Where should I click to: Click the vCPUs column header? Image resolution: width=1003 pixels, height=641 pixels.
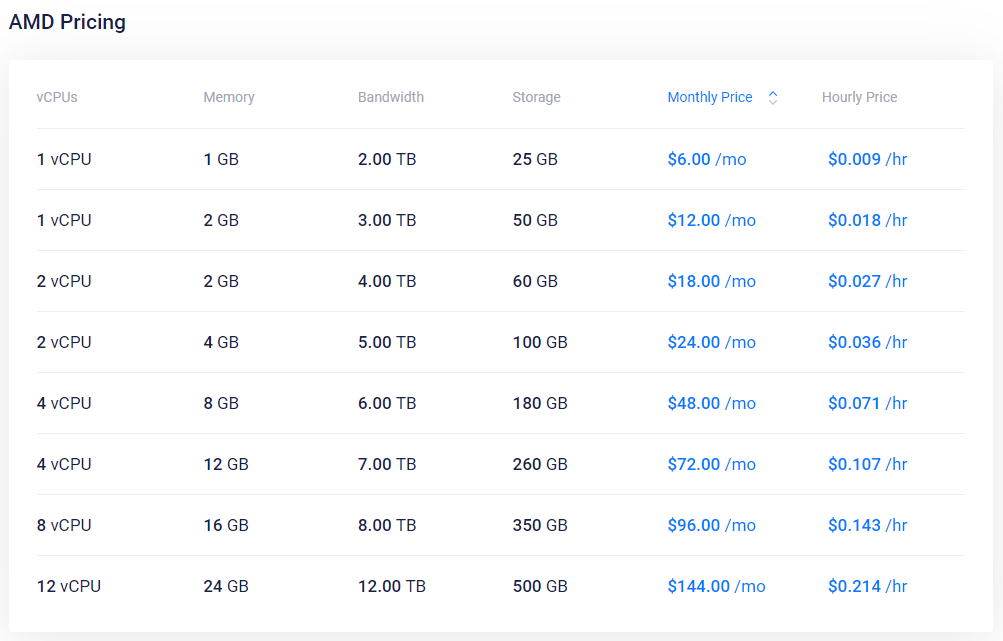57,97
